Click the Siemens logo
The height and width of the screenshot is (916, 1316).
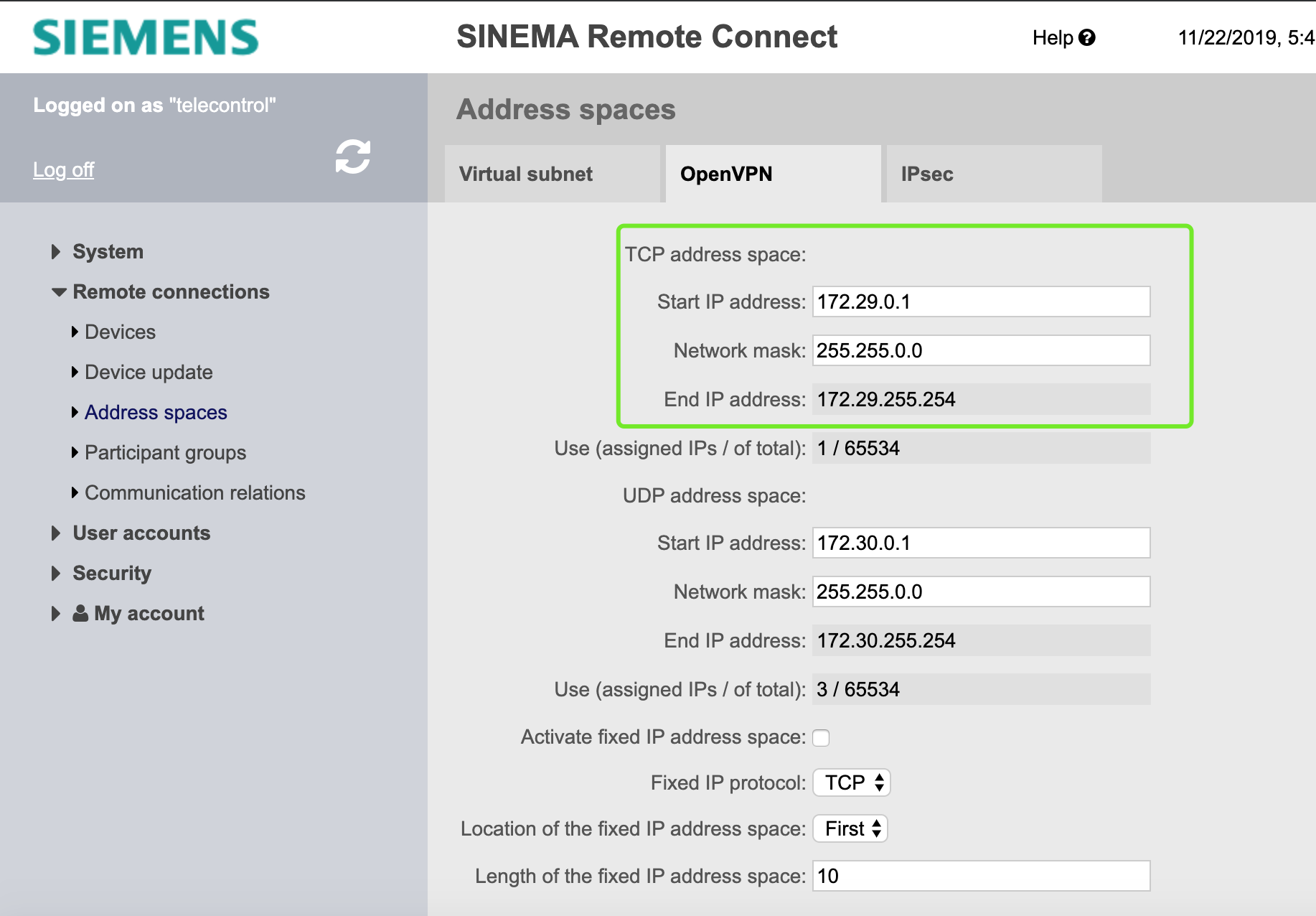146,37
